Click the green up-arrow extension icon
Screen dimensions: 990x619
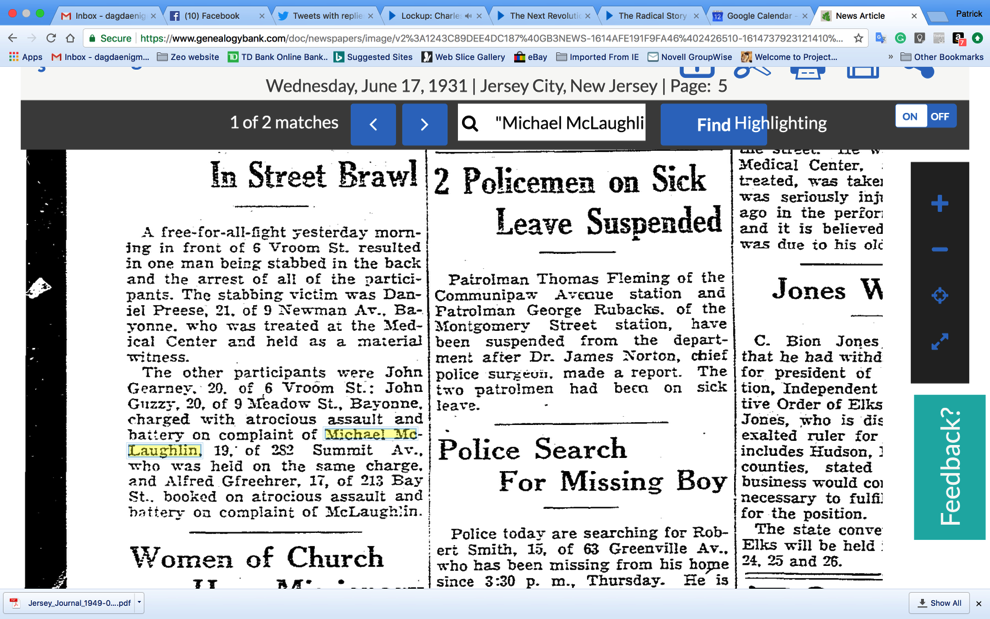tap(977, 38)
